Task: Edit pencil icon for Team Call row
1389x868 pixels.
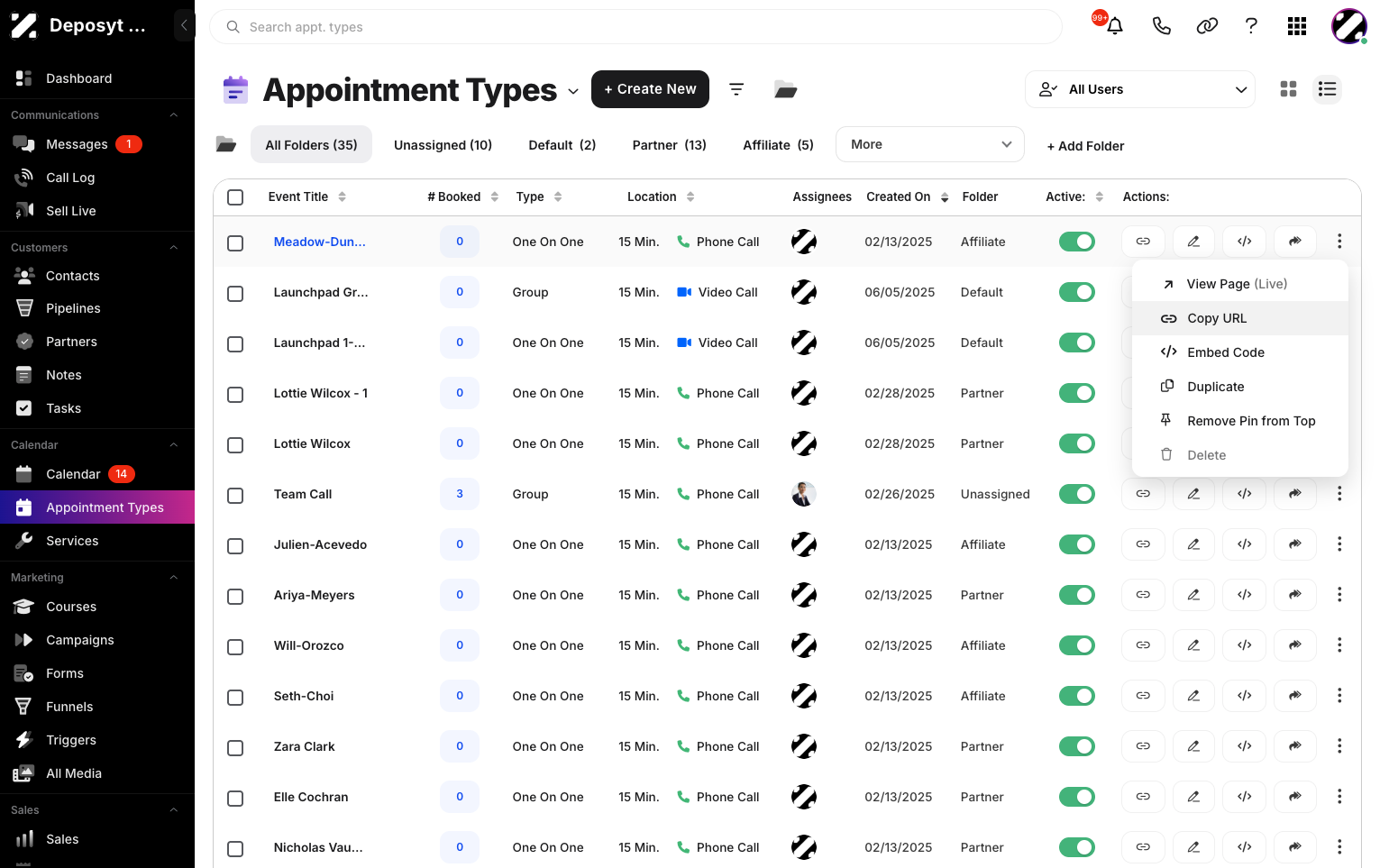Action: pyautogui.click(x=1193, y=494)
